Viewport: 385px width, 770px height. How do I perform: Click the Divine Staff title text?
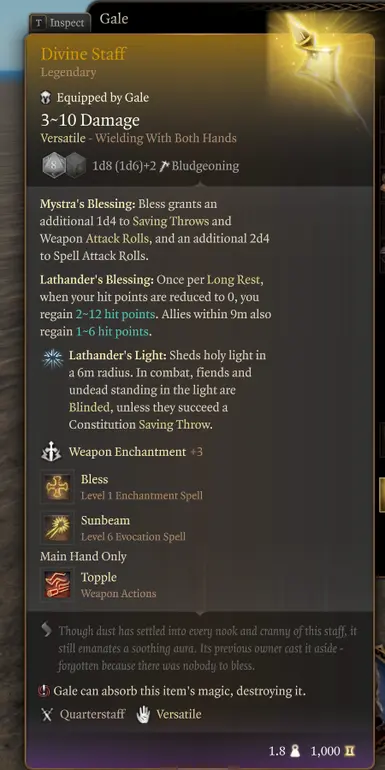[x=83, y=54]
